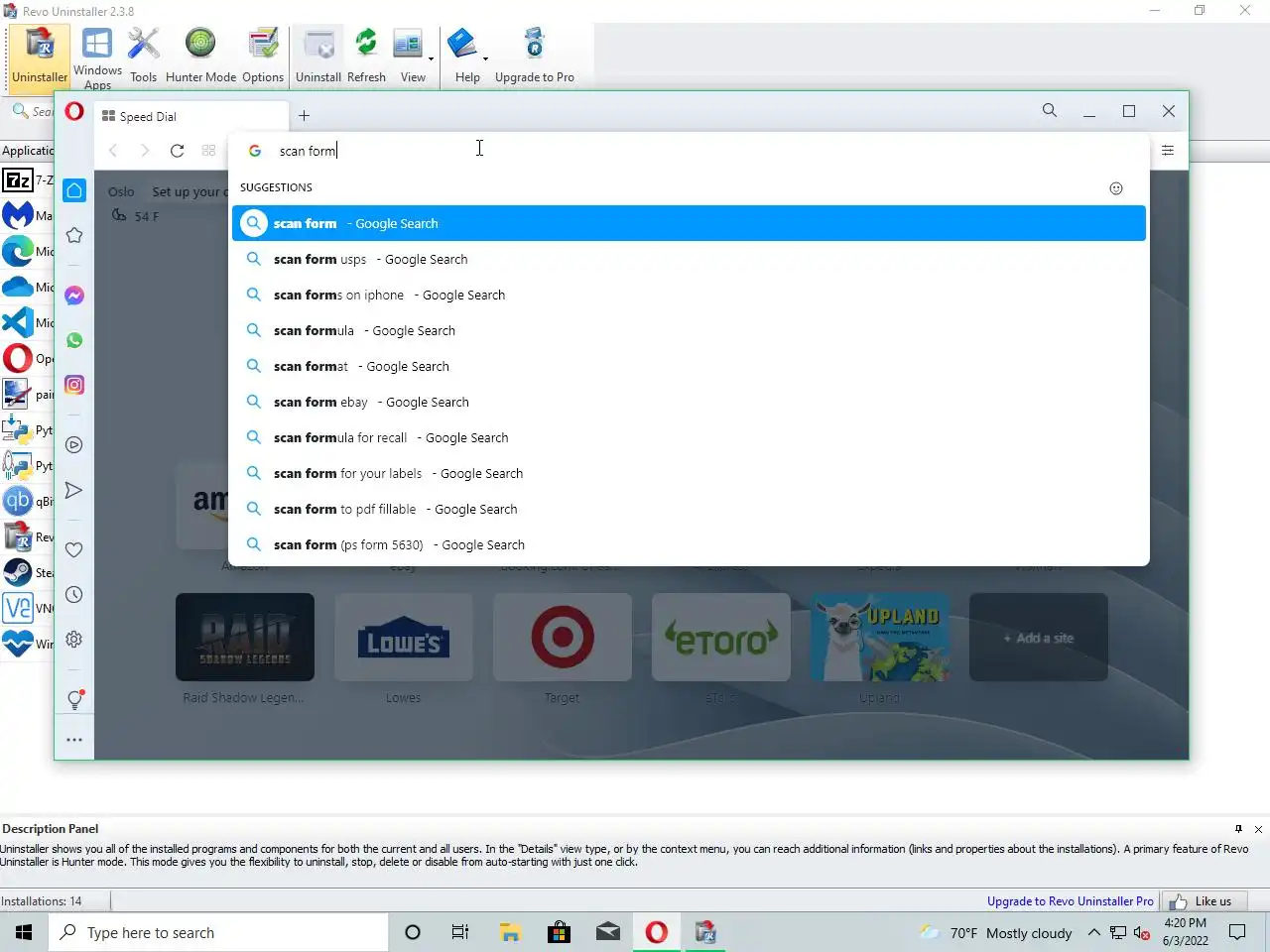The width and height of the screenshot is (1270, 952).
Task: Select 'scan formula for recall' suggestion
Action: point(689,437)
